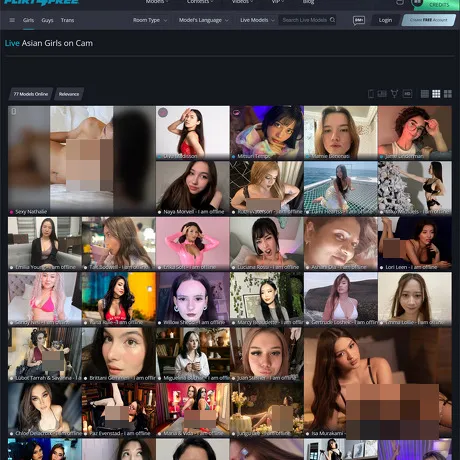
Task: Open the Emilia Young thumbnail
Action: point(45,244)
